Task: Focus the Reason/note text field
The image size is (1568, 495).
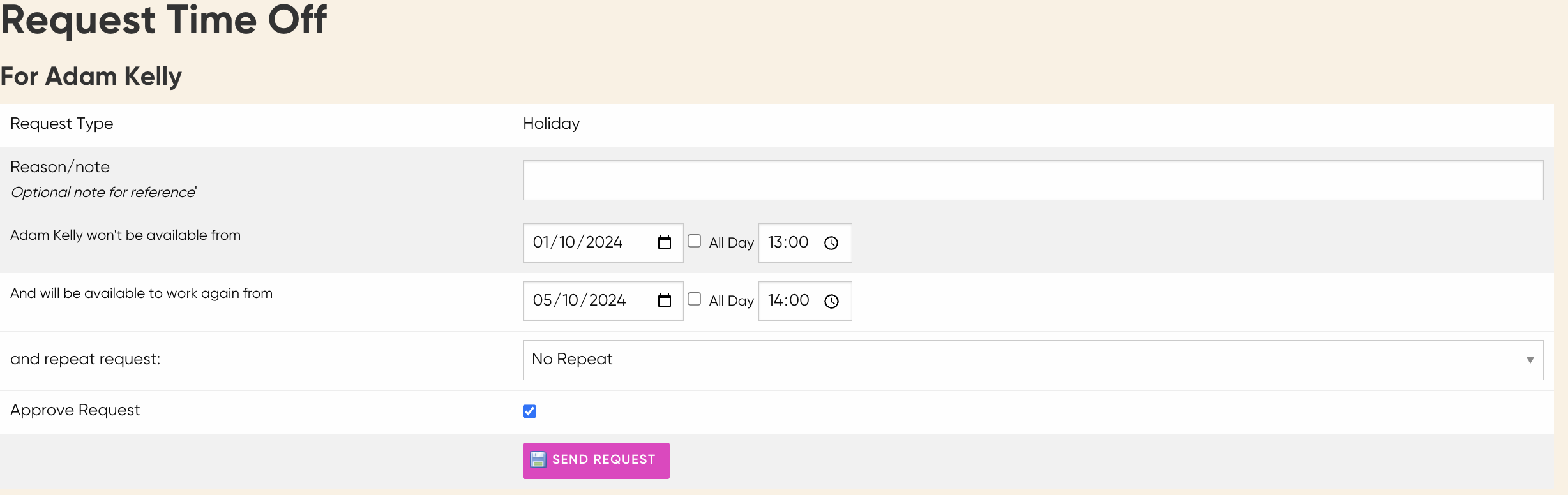Action: [1032, 181]
